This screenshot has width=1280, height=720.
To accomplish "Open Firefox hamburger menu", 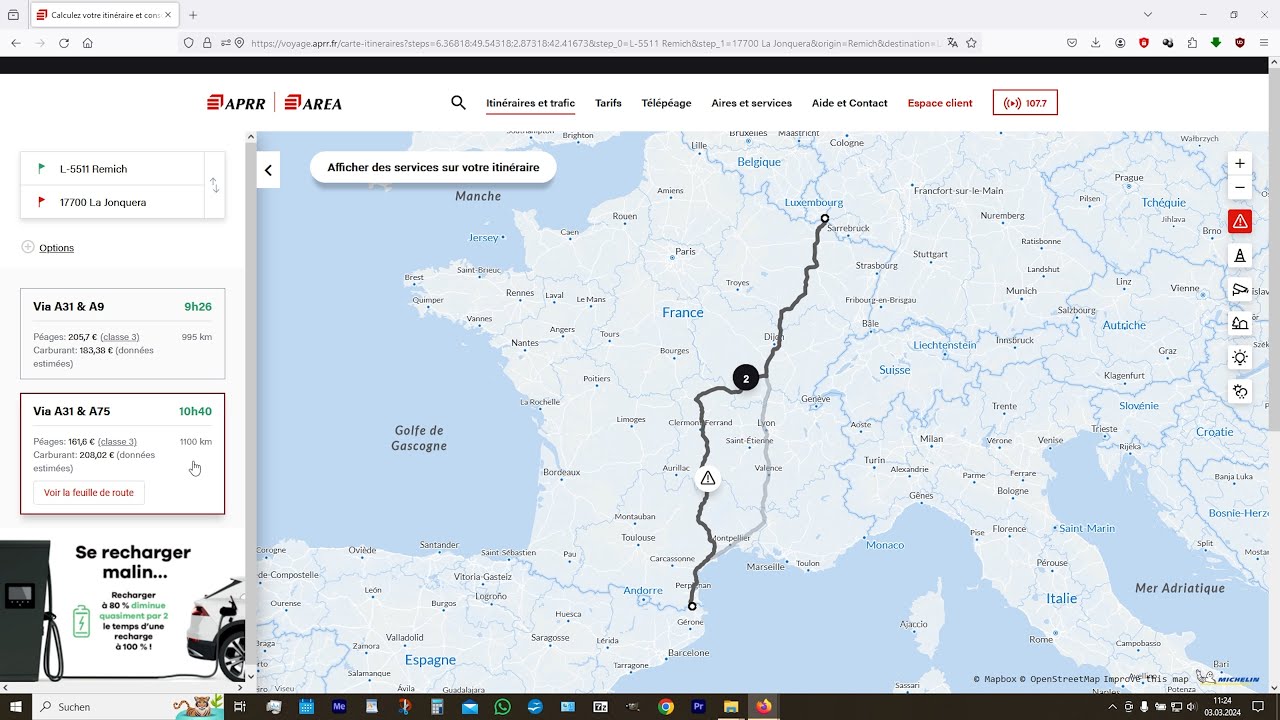I will (1265, 43).
